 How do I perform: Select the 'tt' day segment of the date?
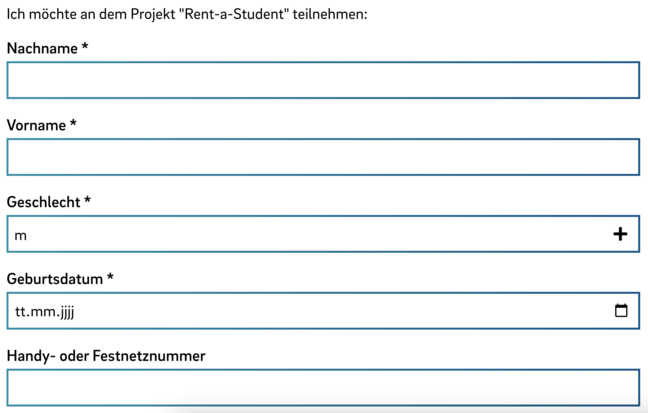20,311
